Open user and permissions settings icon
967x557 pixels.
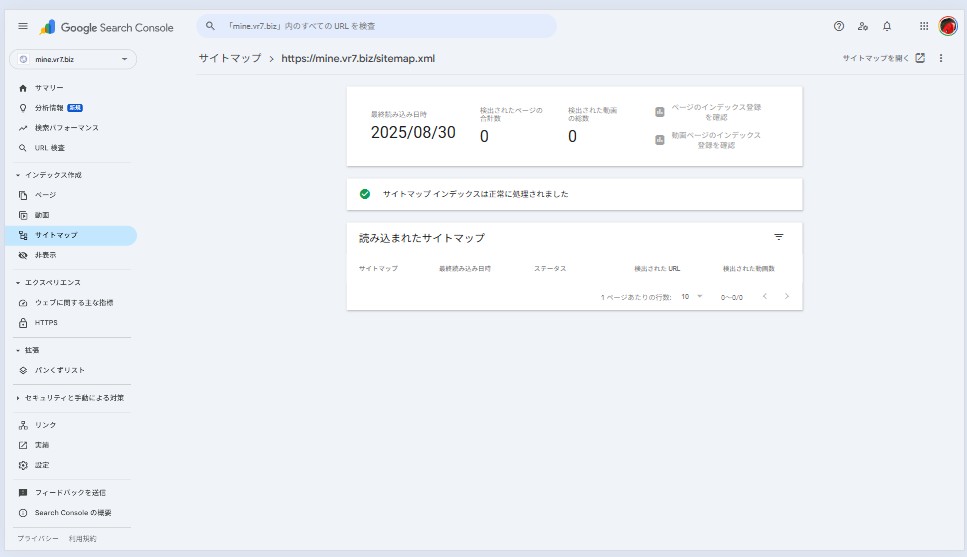pos(862,26)
